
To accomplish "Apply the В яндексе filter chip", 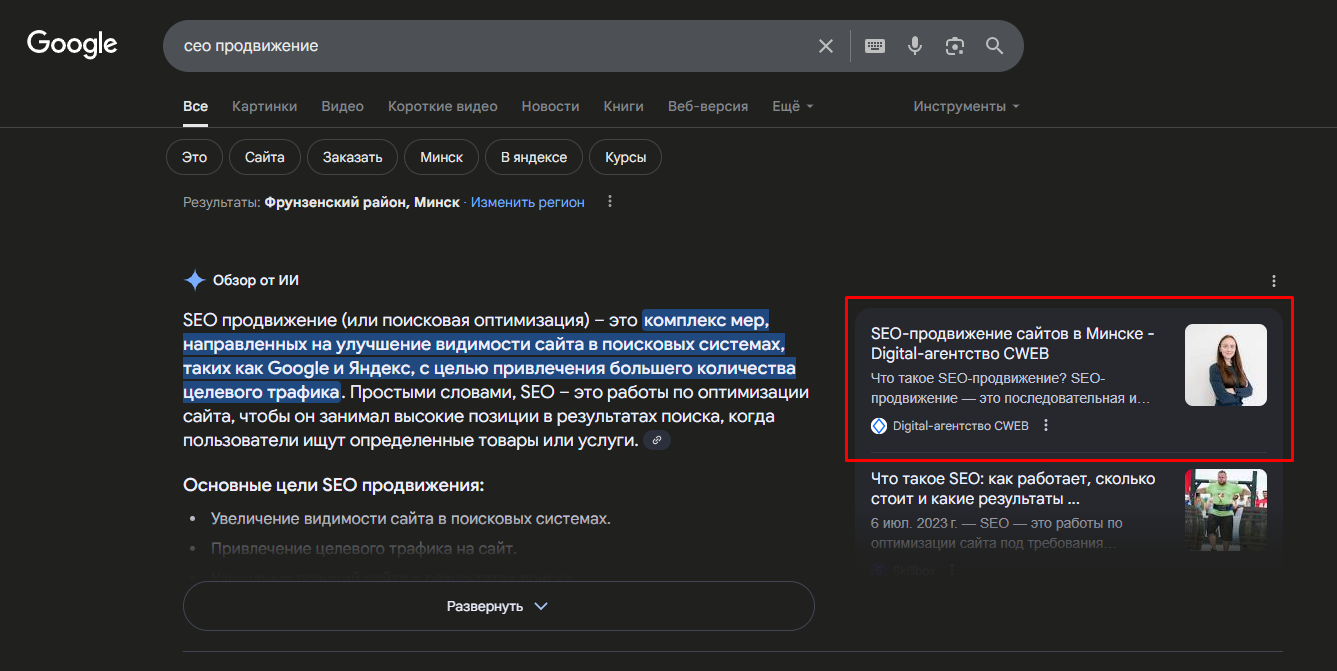I will click(534, 157).
